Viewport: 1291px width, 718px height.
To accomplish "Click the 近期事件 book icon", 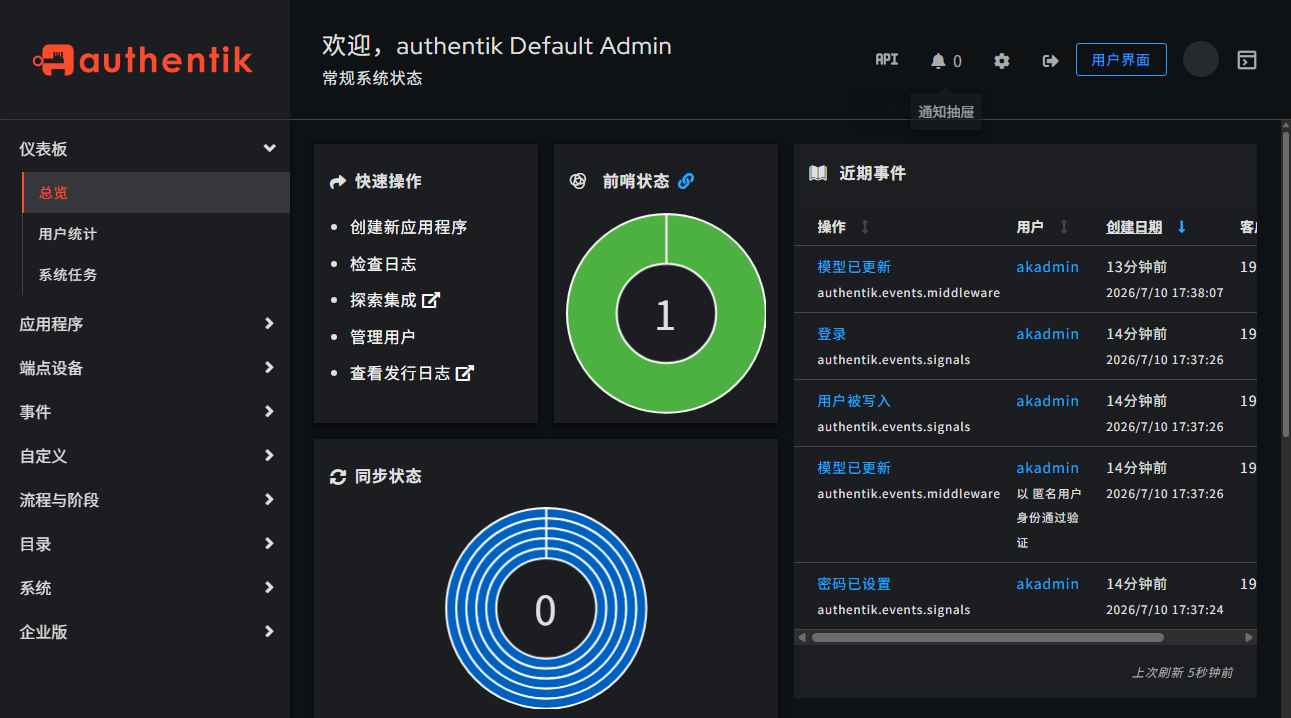I will 818,173.
